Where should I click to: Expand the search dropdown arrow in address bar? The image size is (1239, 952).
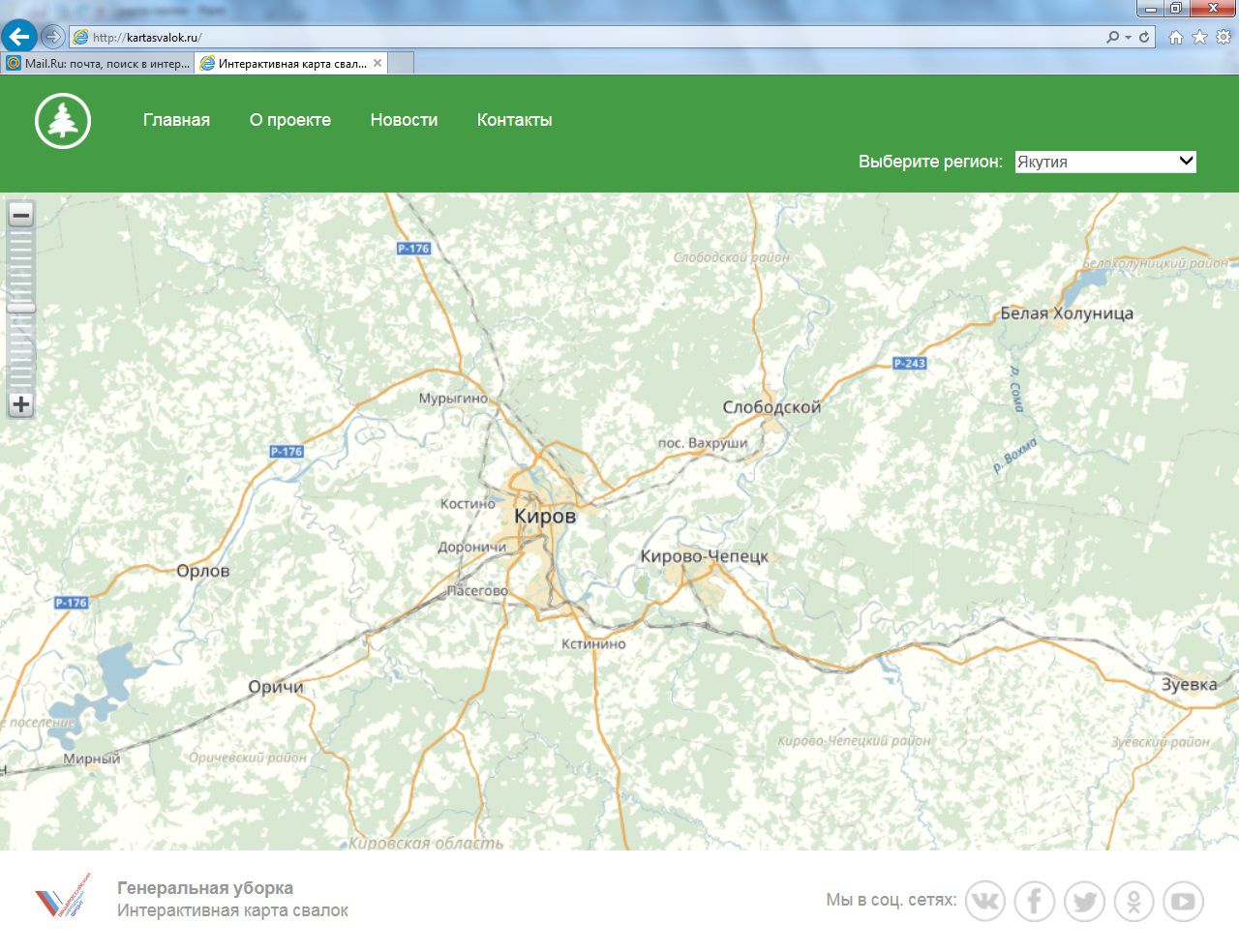pos(1128,38)
